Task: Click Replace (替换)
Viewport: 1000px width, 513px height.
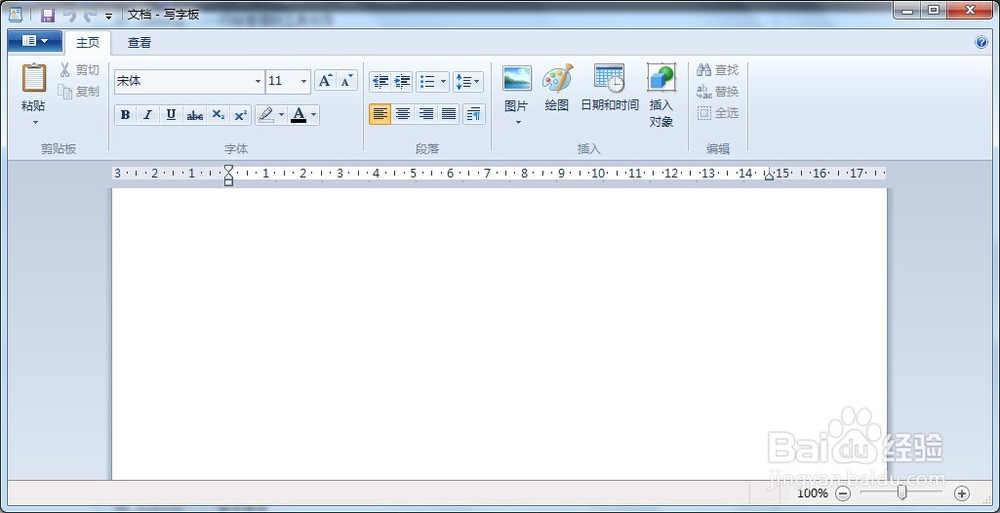Action: [717, 91]
